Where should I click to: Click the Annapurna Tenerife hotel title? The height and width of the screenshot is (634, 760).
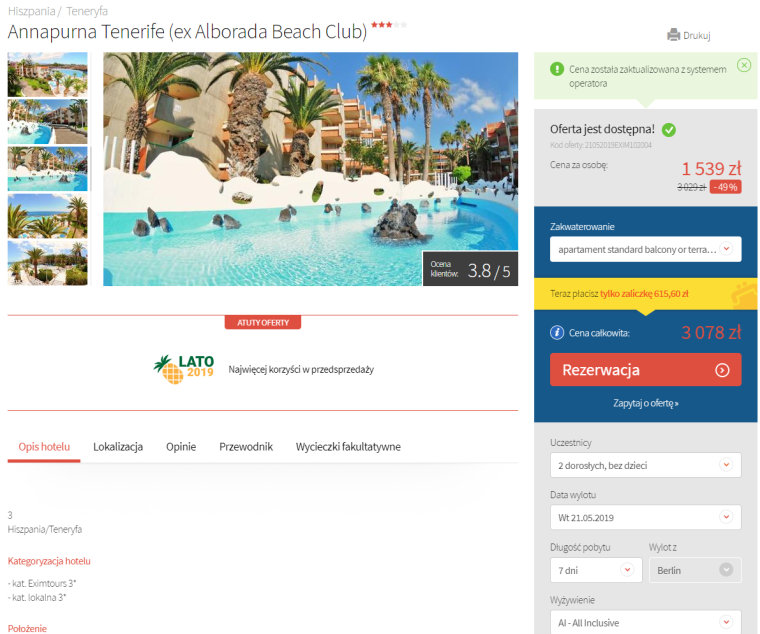(187, 32)
